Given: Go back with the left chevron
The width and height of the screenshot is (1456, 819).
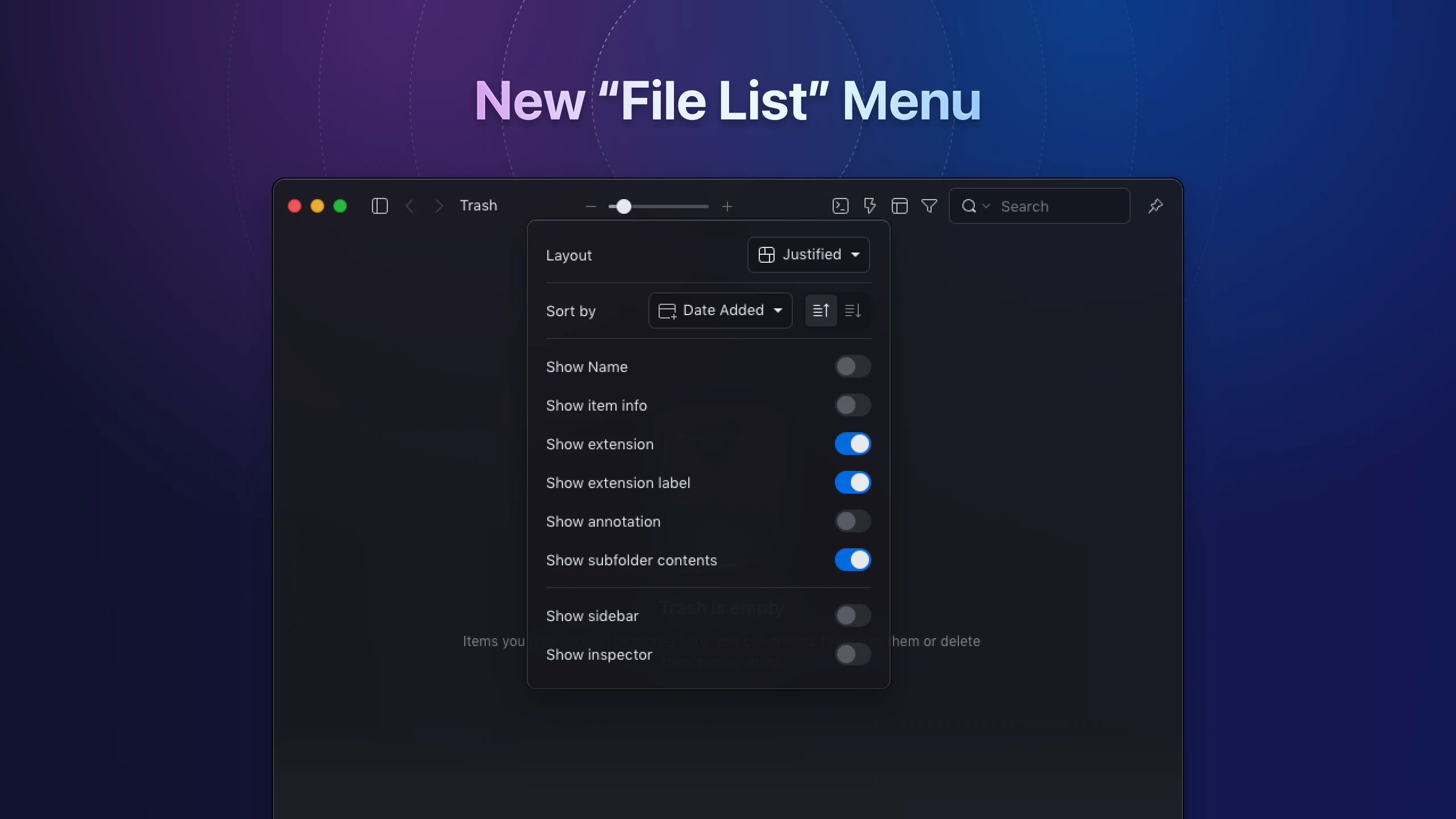Looking at the screenshot, I should [x=409, y=206].
